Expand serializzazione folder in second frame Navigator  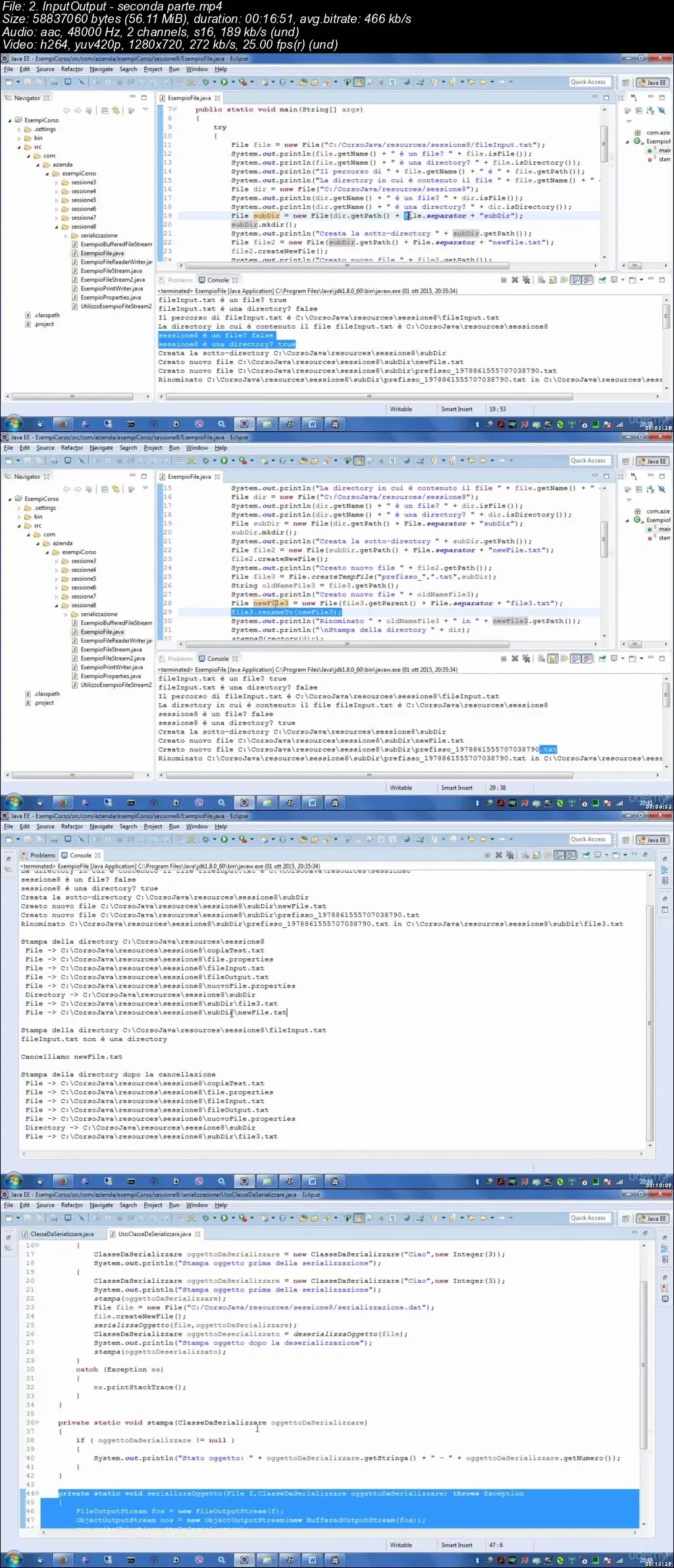pyautogui.click(x=66, y=614)
